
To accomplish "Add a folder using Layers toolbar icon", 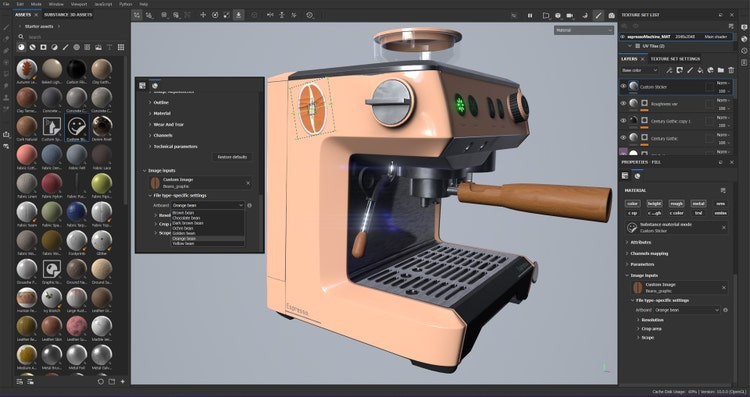I will click(x=721, y=70).
